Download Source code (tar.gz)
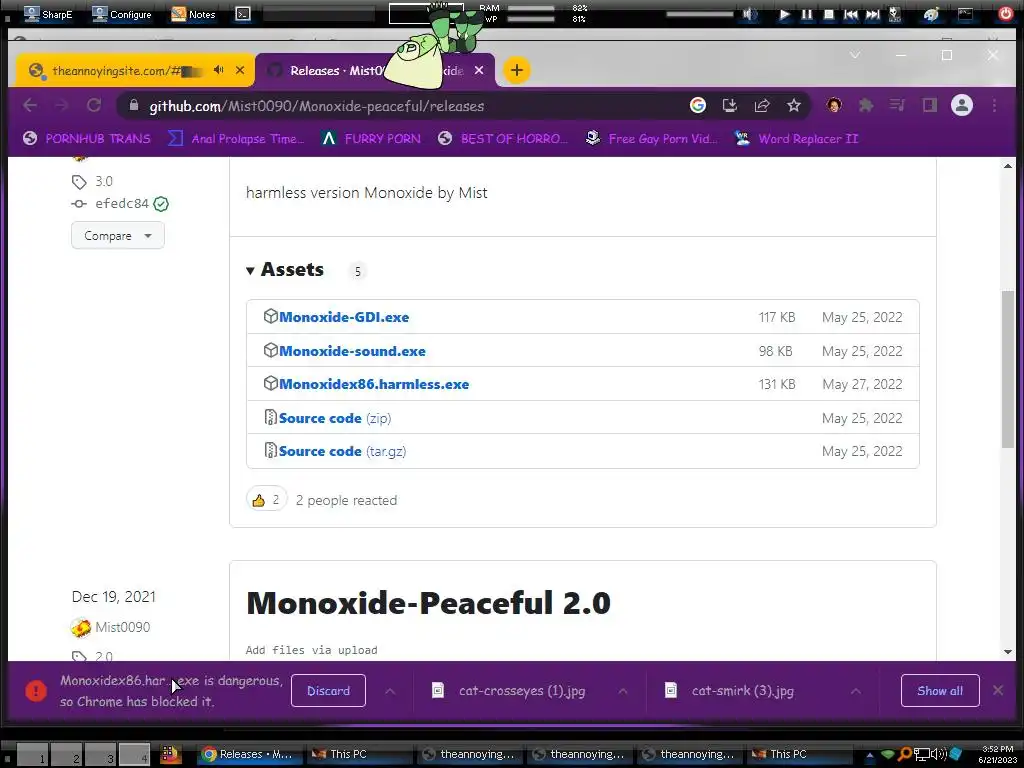 342,451
